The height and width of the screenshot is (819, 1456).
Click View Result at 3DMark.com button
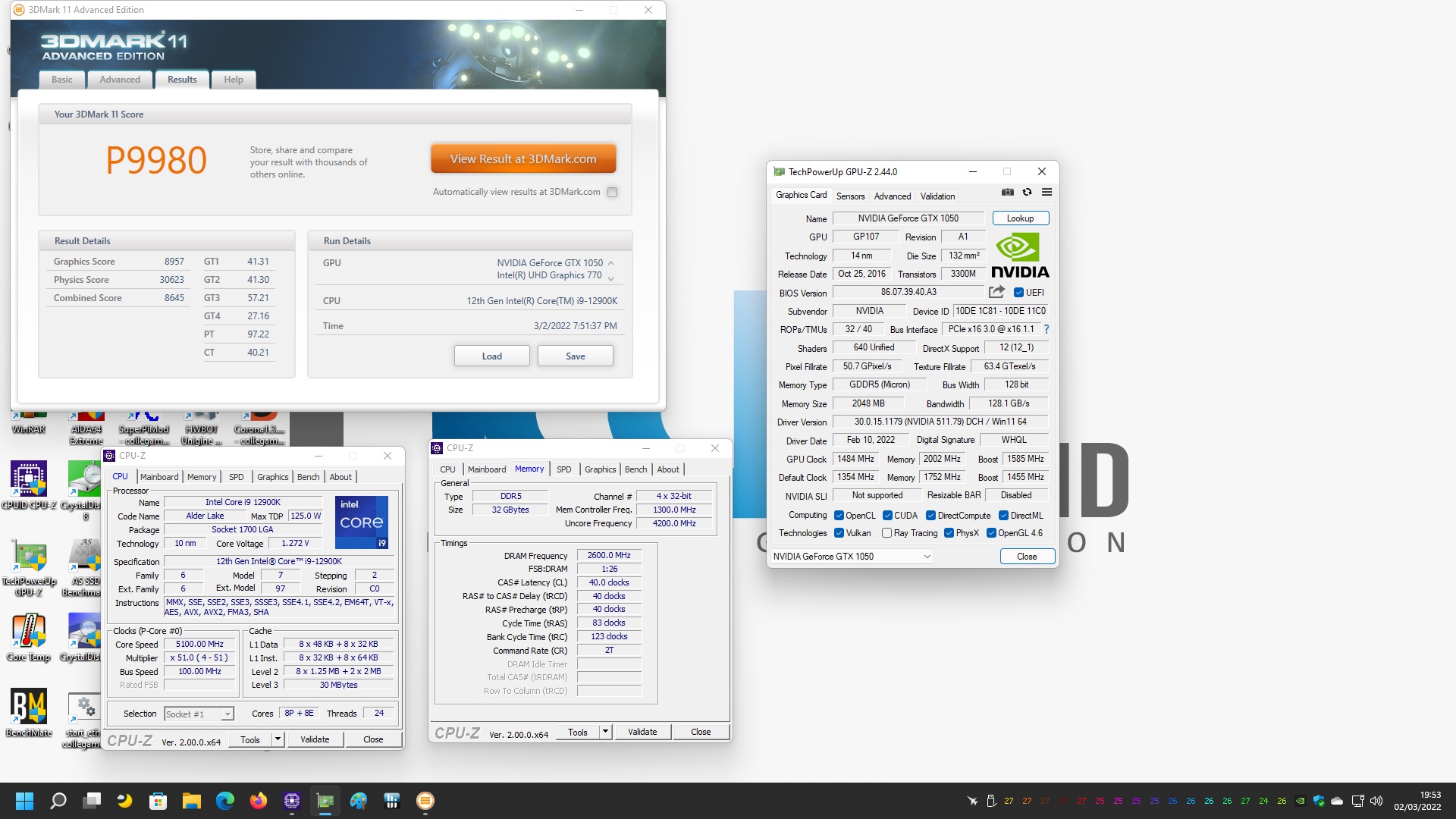click(x=523, y=159)
